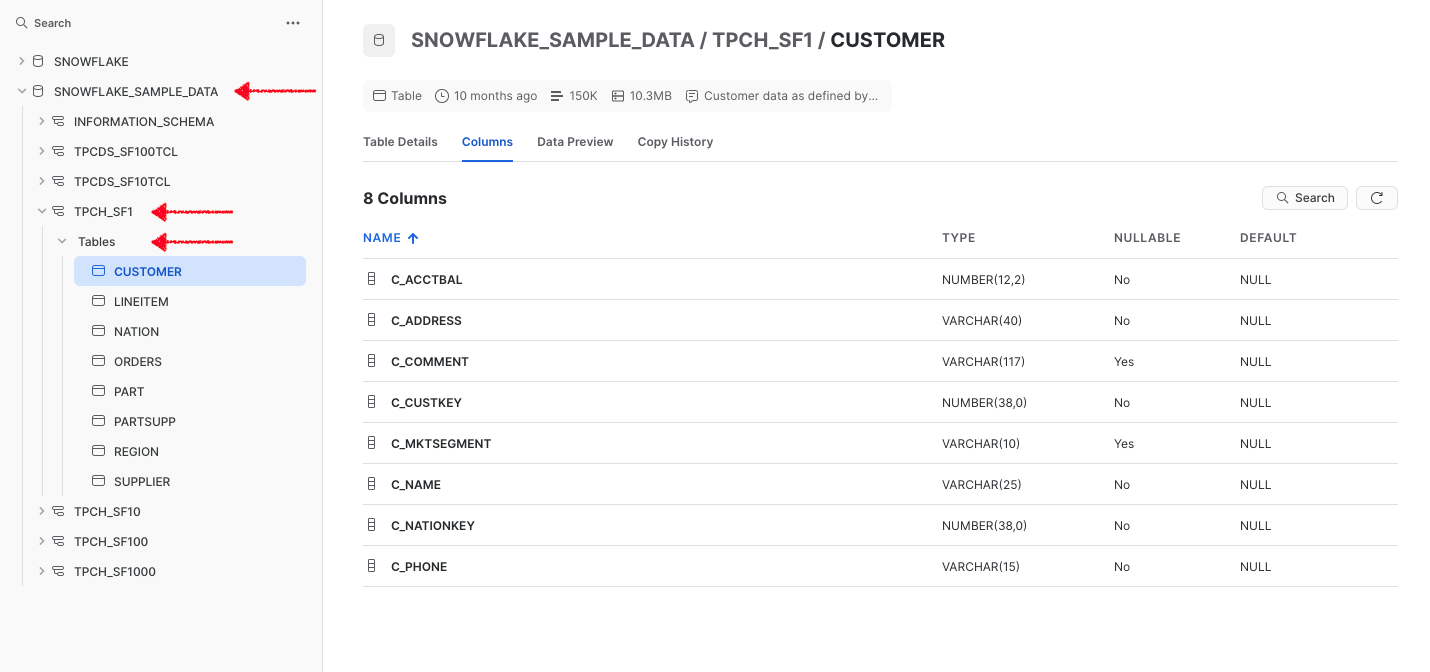Click the SNOWFLAKE database icon
This screenshot has height=672, width=1430.
point(38,61)
